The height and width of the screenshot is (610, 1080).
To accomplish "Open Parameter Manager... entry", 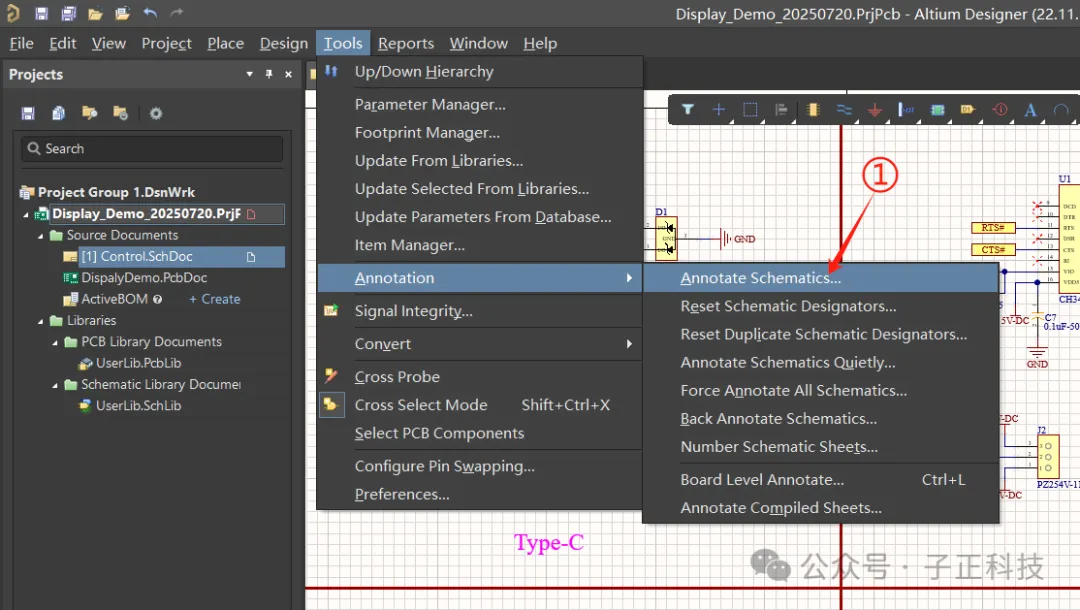I will tap(479, 105).
